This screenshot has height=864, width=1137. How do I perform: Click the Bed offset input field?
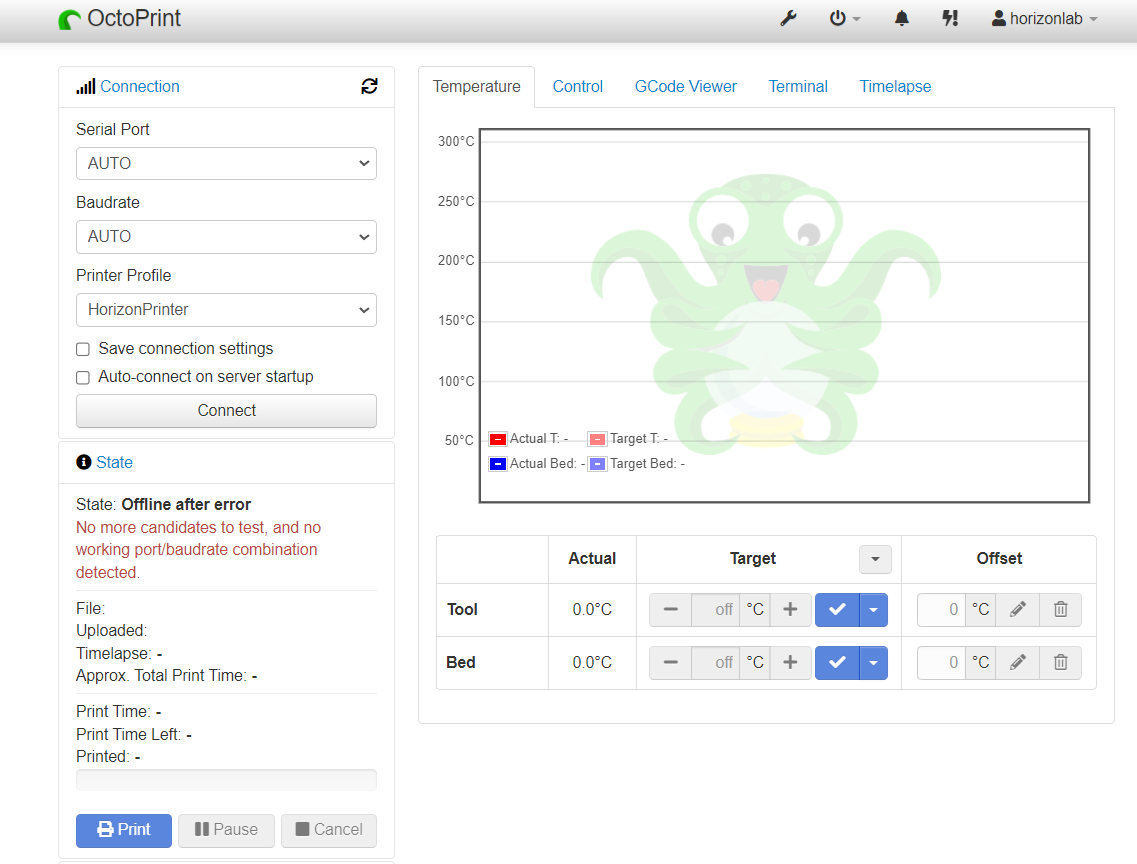[941, 662]
